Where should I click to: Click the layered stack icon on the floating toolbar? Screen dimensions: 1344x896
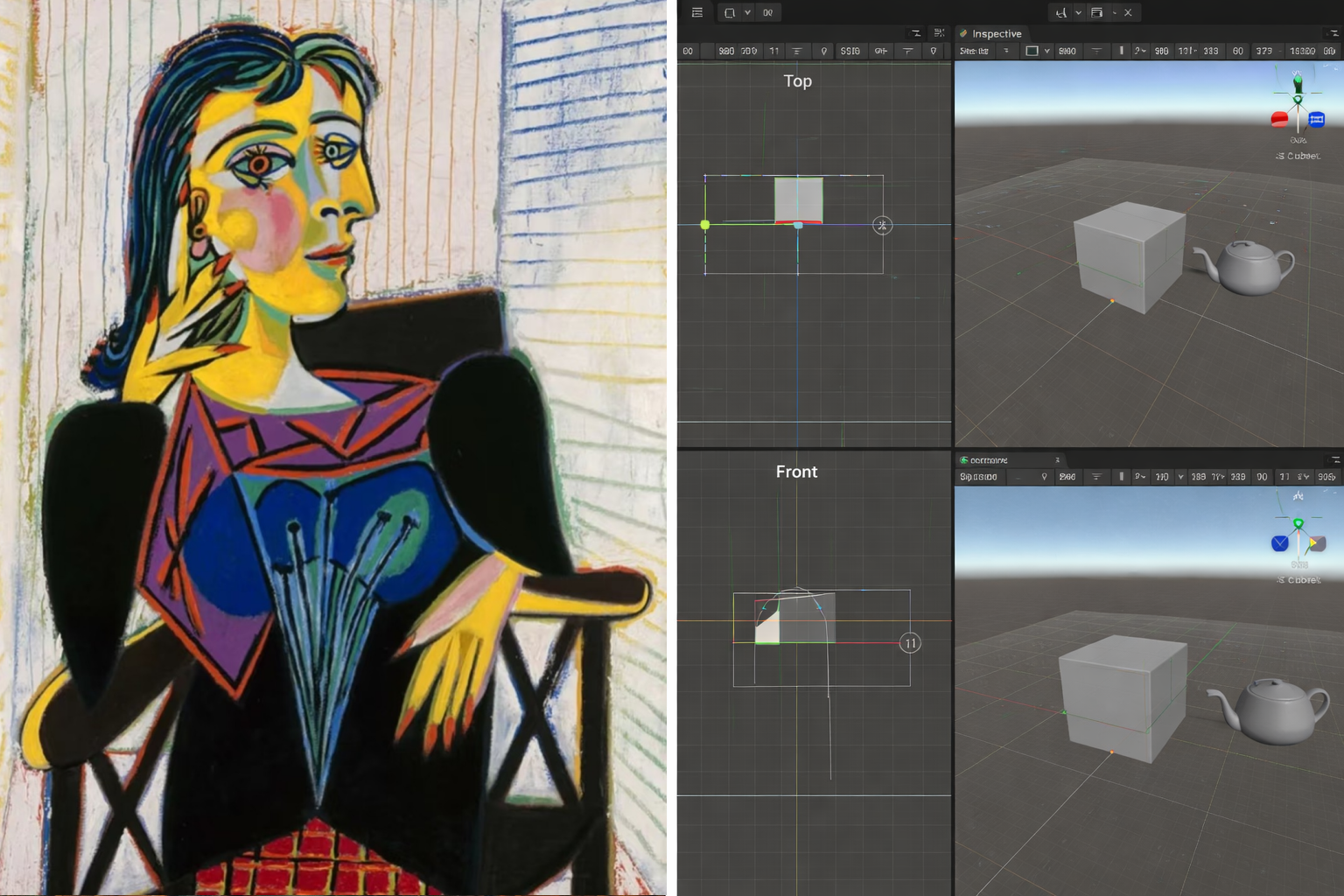1096,12
